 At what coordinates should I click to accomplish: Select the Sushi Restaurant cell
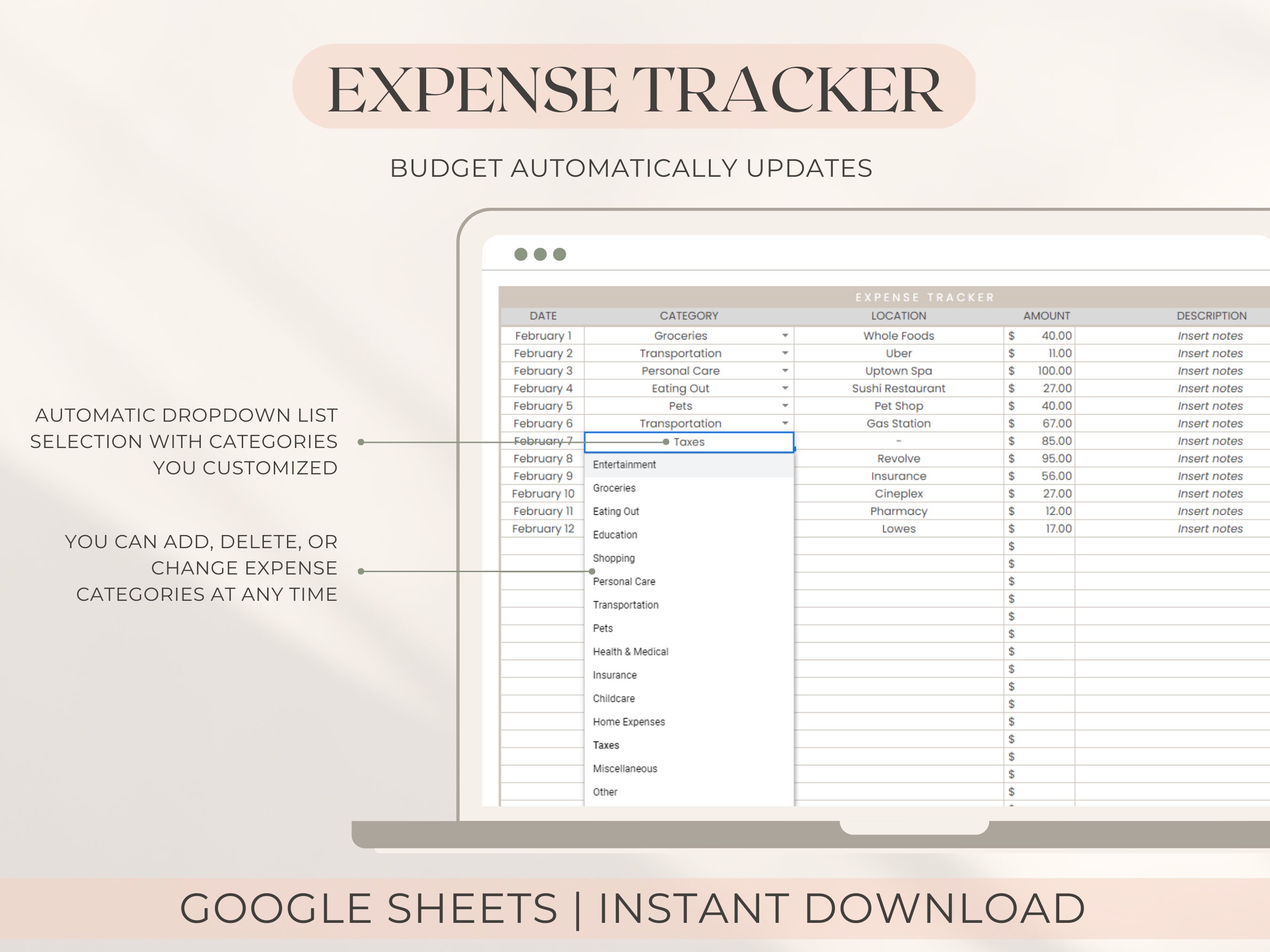pyautogui.click(x=898, y=388)
